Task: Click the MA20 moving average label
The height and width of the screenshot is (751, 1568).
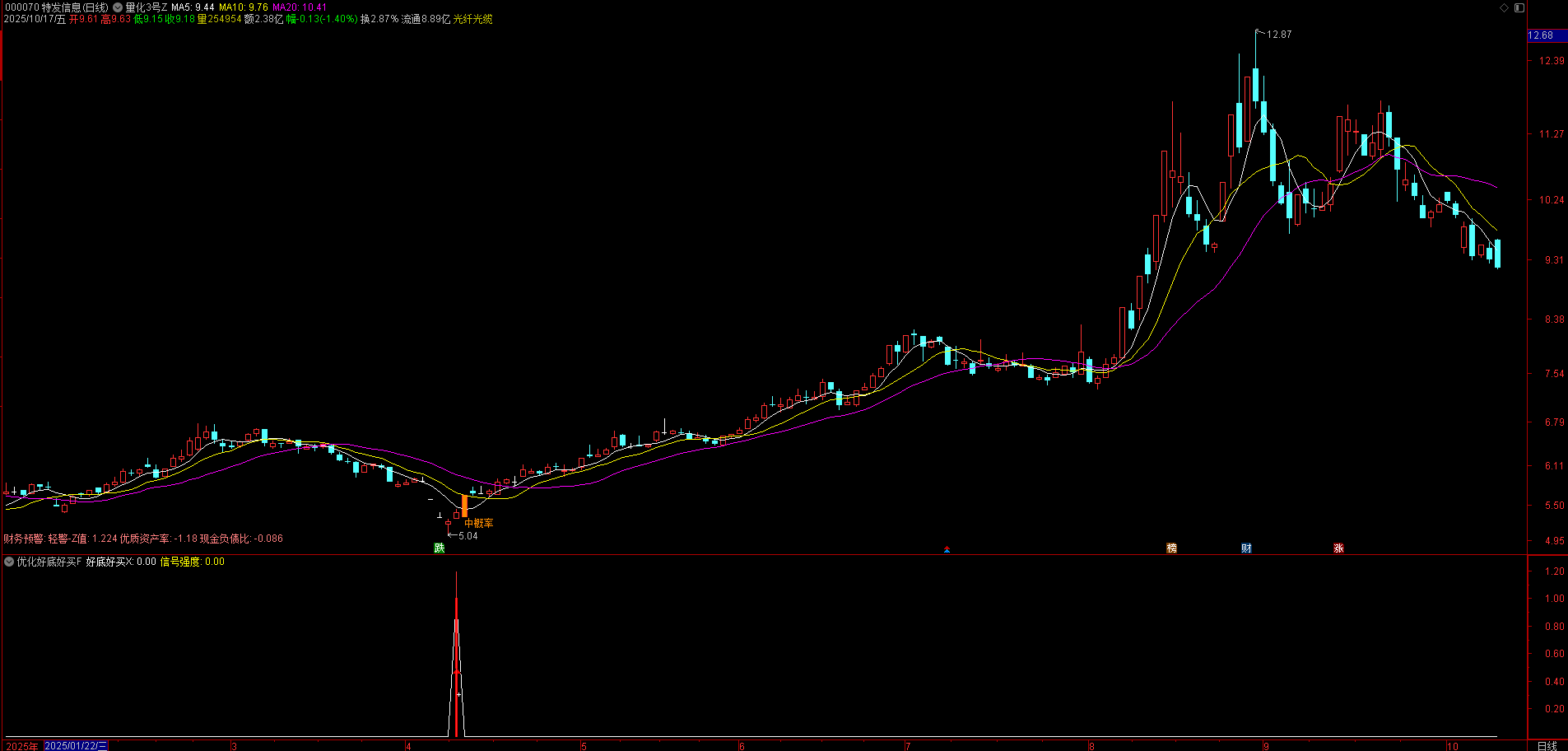Action: (300, 7)
